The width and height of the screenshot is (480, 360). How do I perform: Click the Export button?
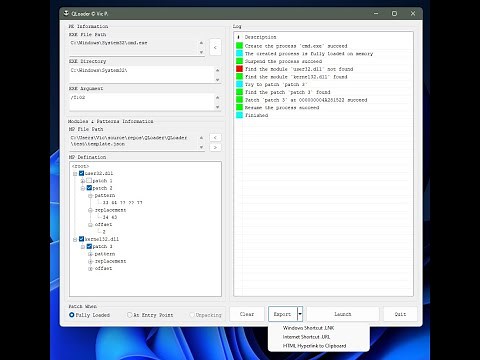283,314
